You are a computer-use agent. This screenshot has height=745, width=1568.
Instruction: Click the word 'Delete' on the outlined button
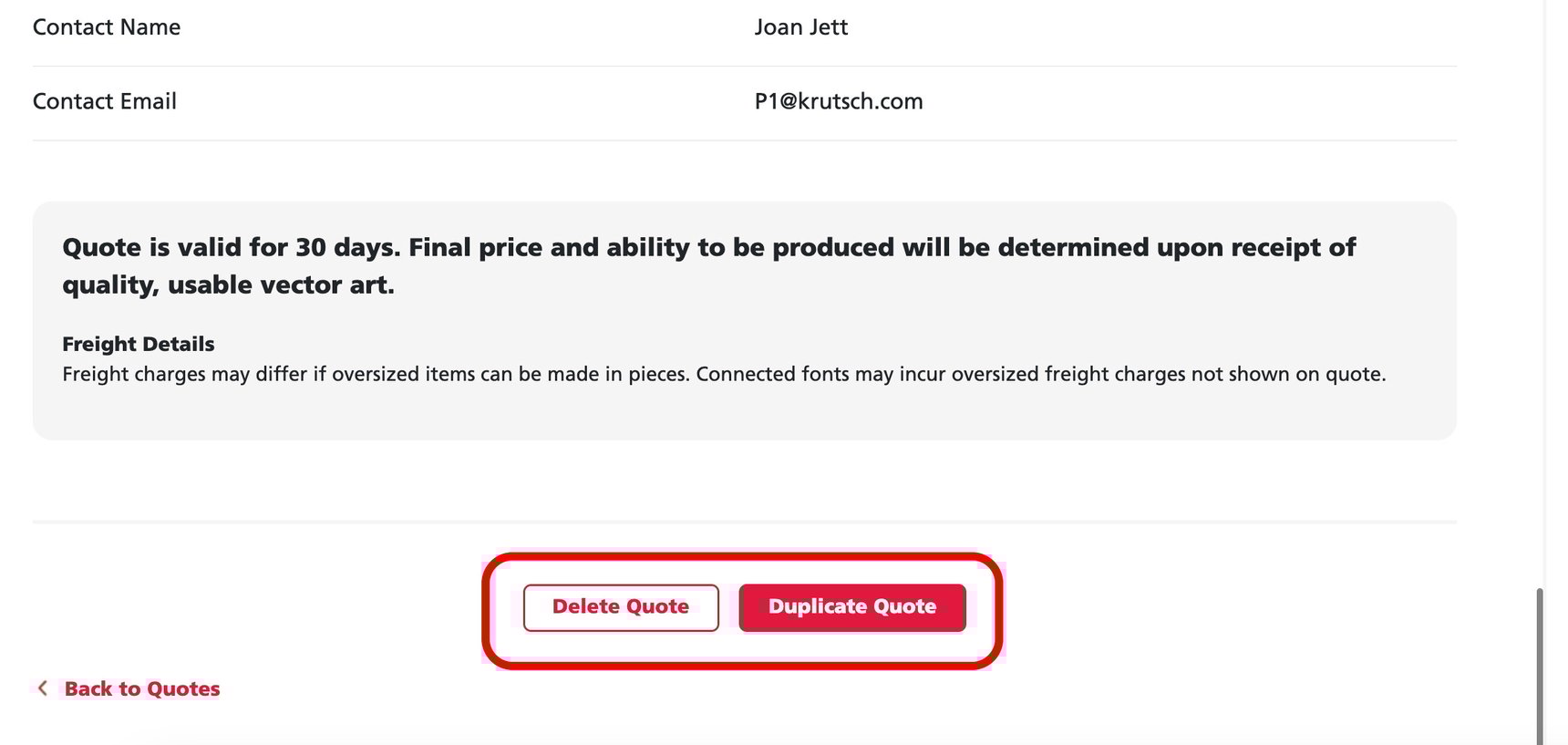(x=585, y=607)
